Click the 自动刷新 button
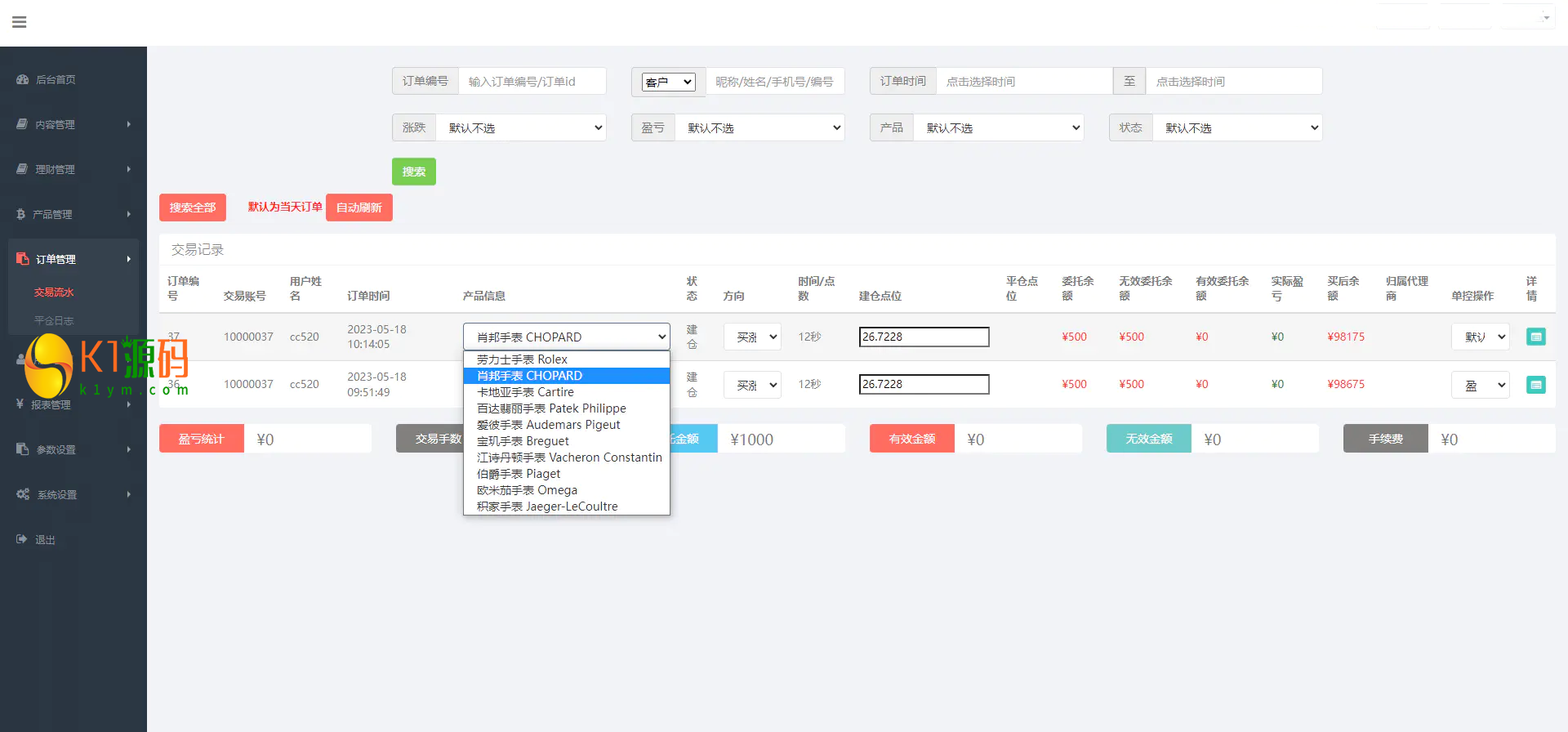Image resolution: width=1568 pixels, height=732 pixels. coord(359,208)
